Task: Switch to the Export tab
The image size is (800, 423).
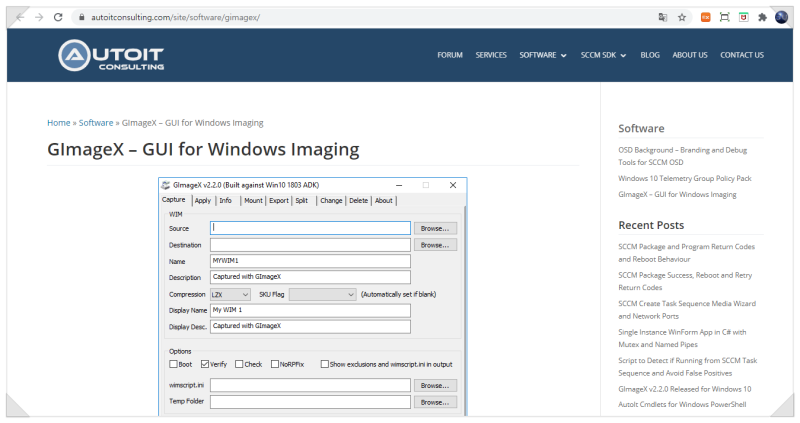Action: point(279,201)
